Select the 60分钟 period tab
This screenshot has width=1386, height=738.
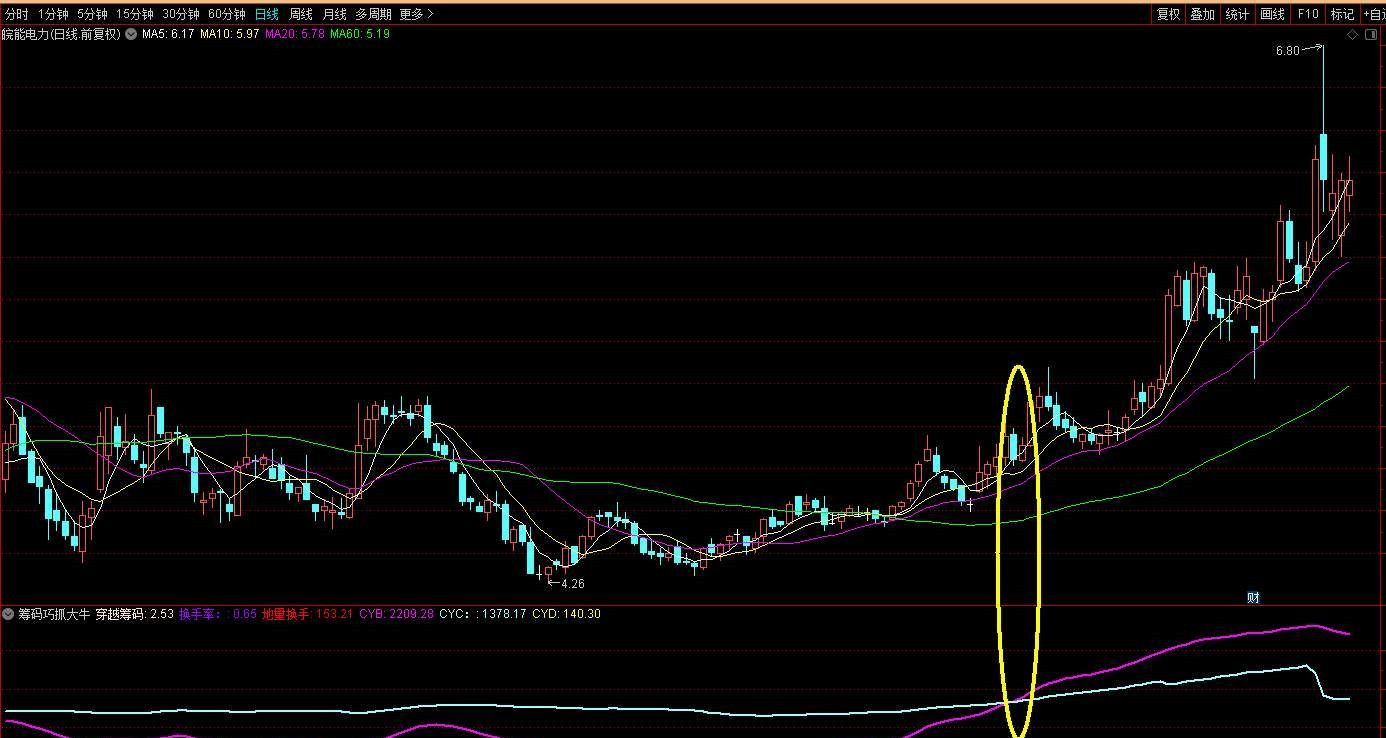(226, 14)
